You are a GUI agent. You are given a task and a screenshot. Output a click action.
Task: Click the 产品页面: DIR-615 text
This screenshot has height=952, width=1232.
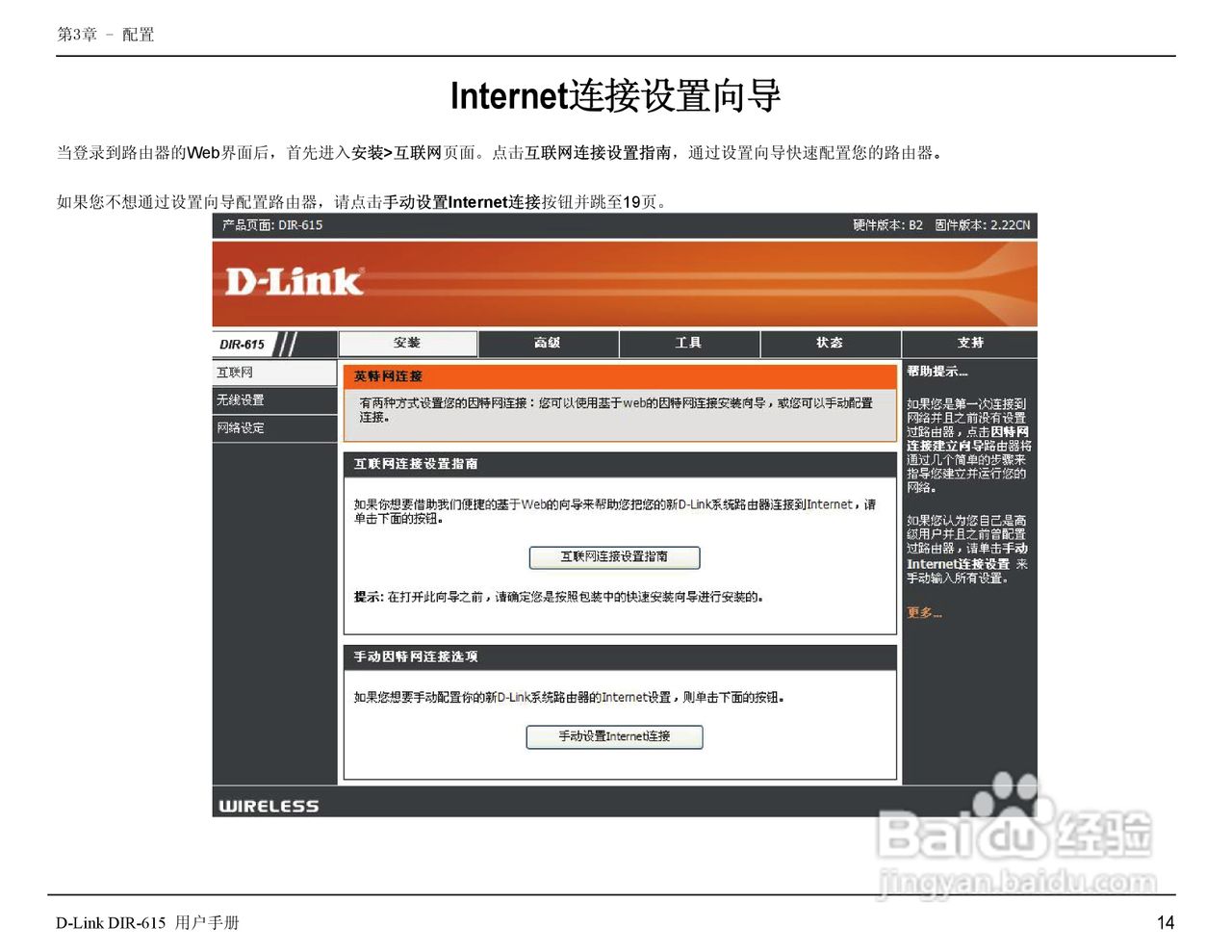point(272,225)
